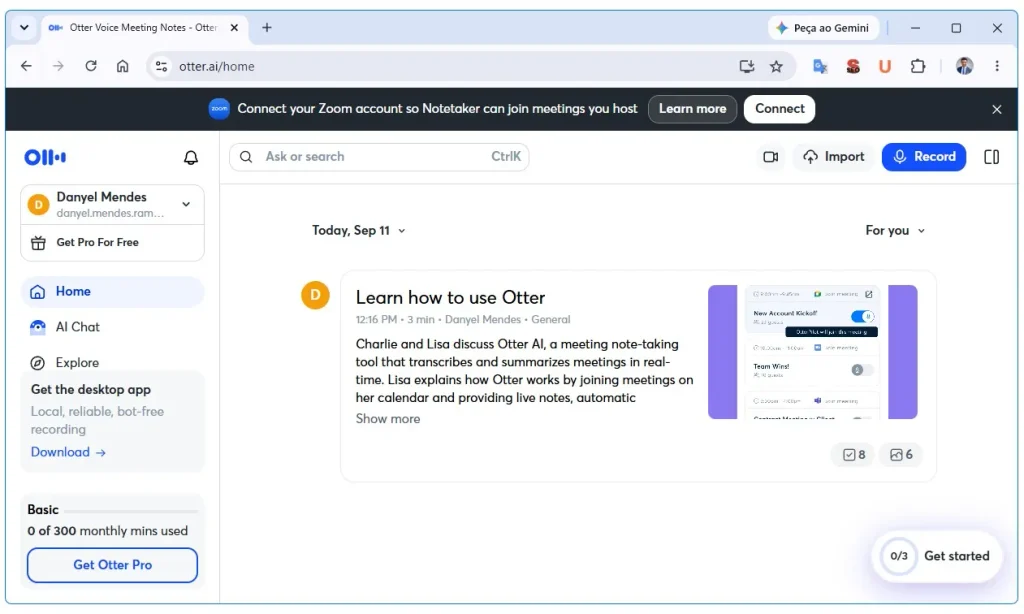Screen dimensions: 1024x614
Task: Open Learn how to use Otter conversation
Action: 450,298
